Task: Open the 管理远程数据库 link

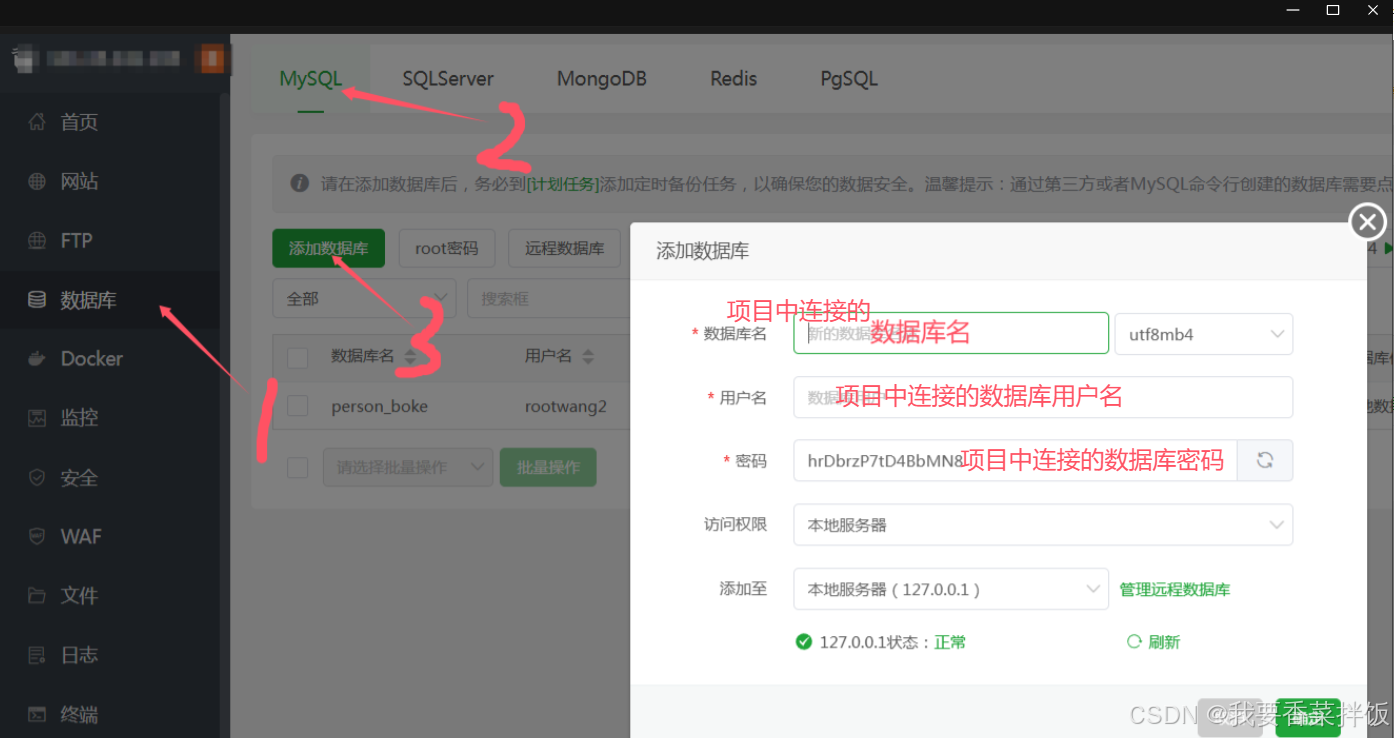Action: pyautogui.click(x=1175, y=589)
